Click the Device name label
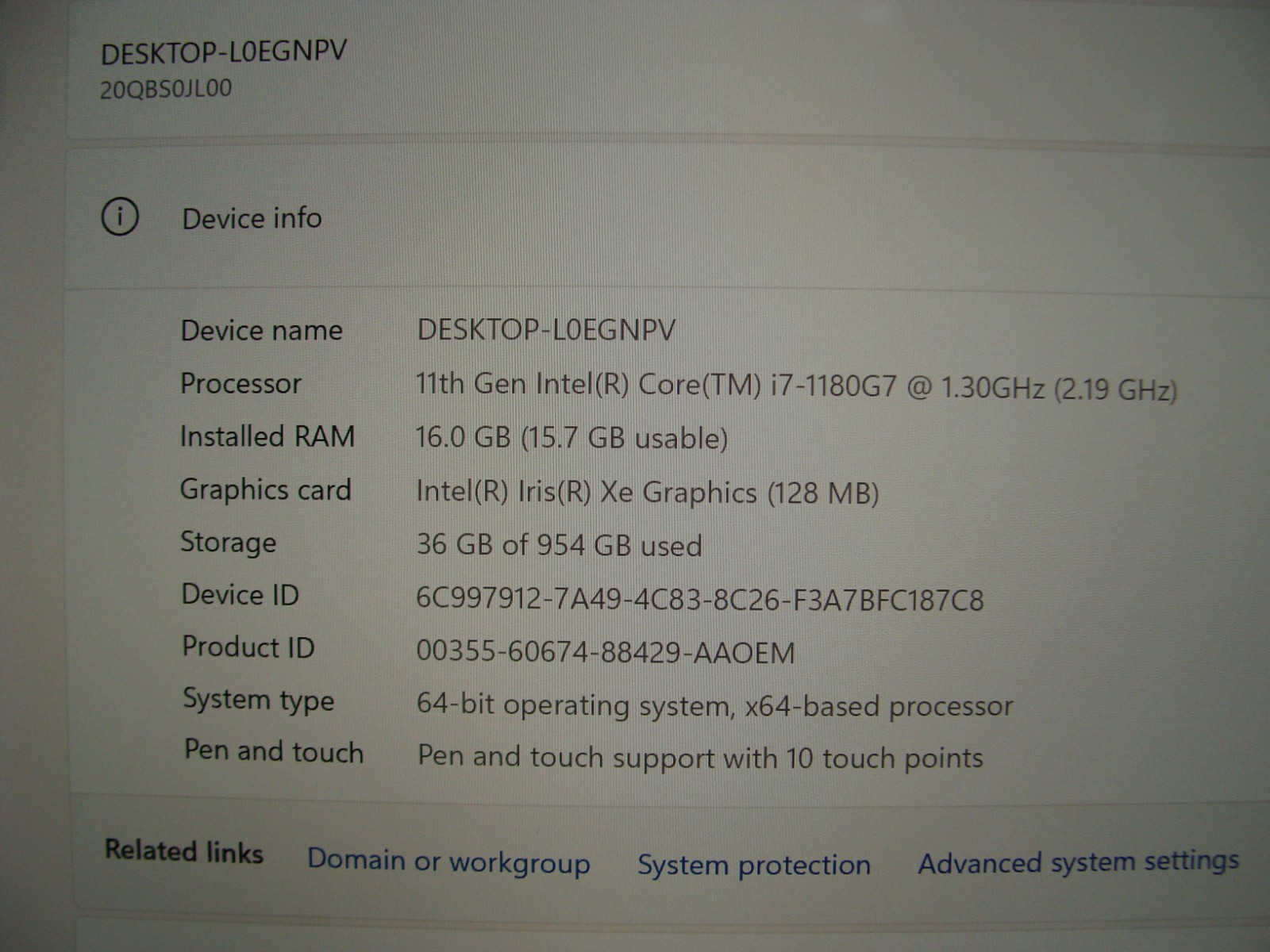 [262, 330]
